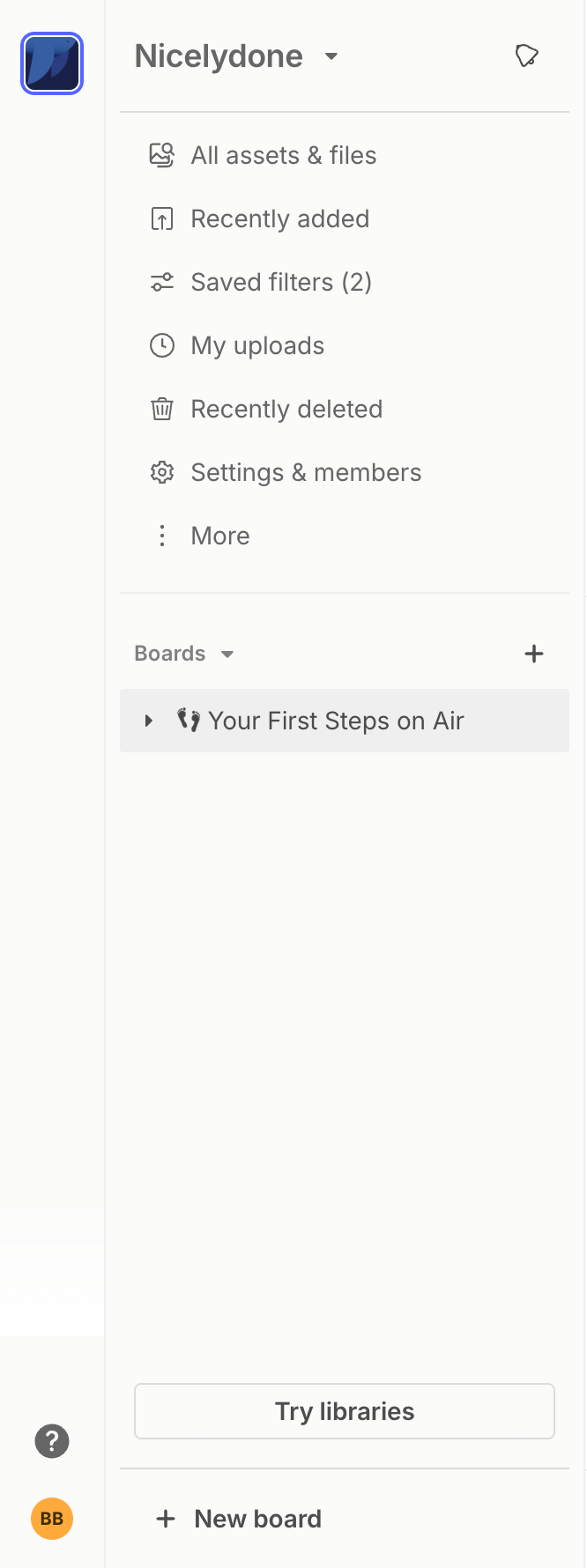
Task: Click the Try libraries button
Action: [344, 1410]
